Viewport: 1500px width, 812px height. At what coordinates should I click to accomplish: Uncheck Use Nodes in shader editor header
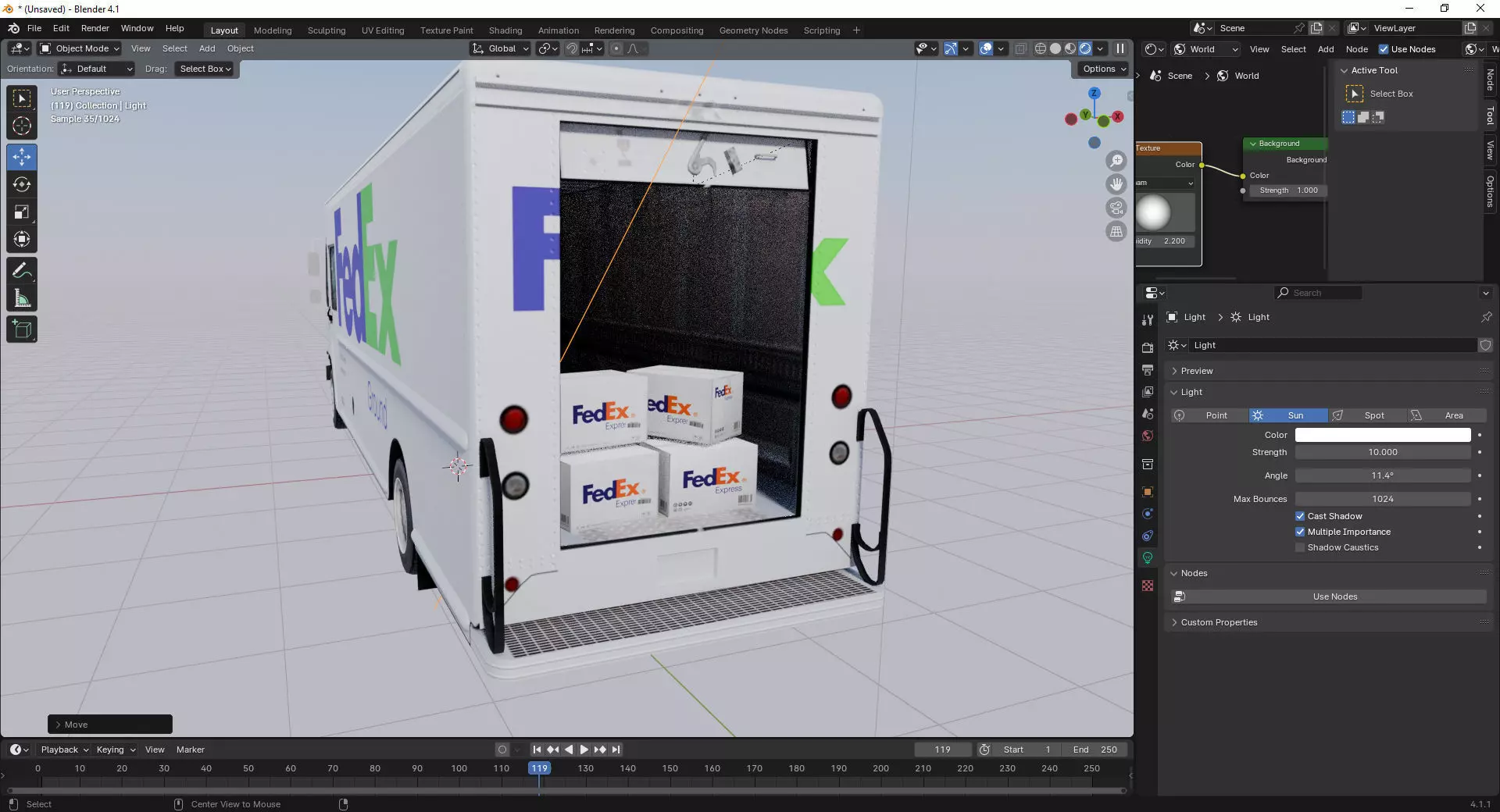pyautogui.click(x=1384, y=49)
